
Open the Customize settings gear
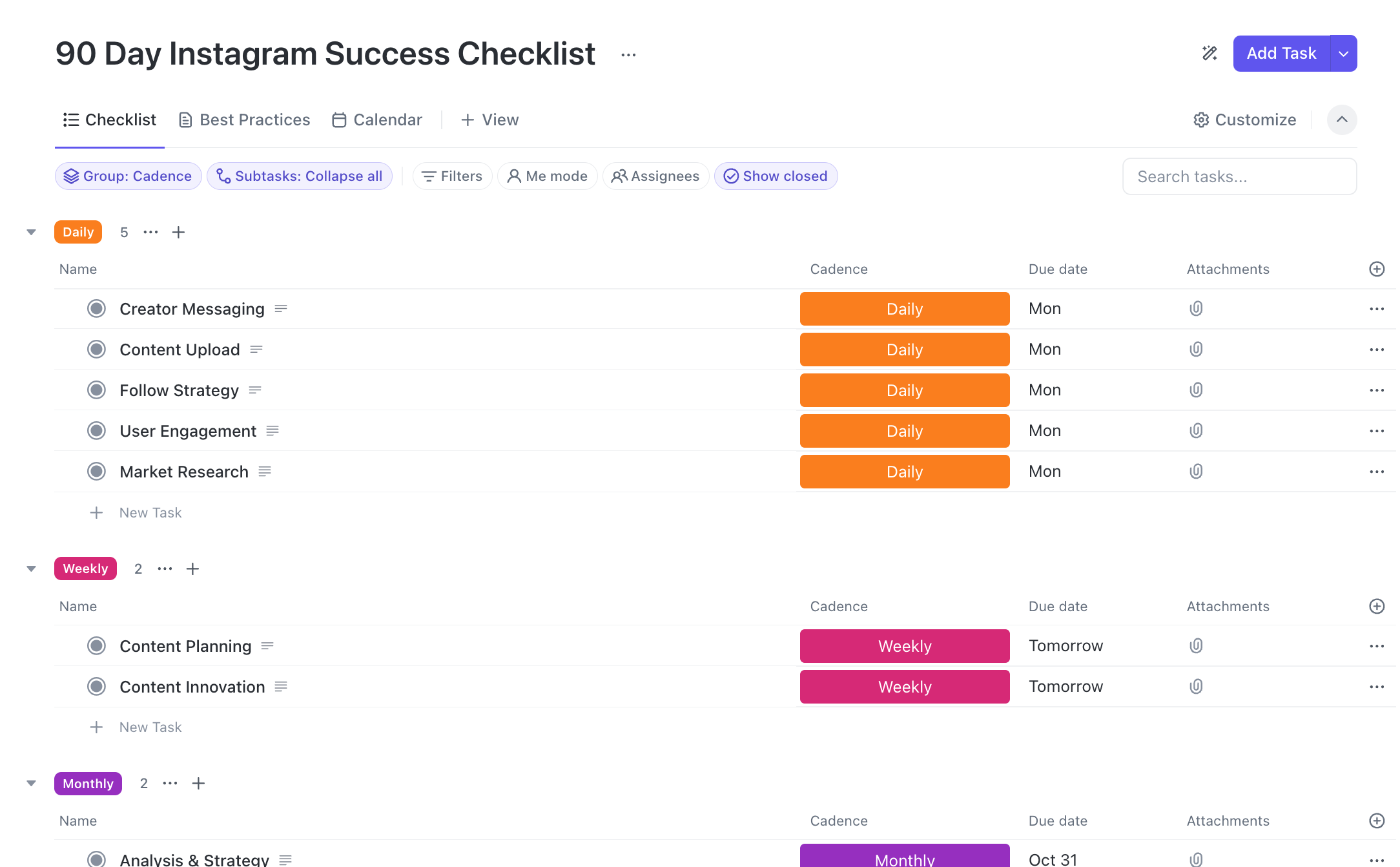tap(1244, 120)
